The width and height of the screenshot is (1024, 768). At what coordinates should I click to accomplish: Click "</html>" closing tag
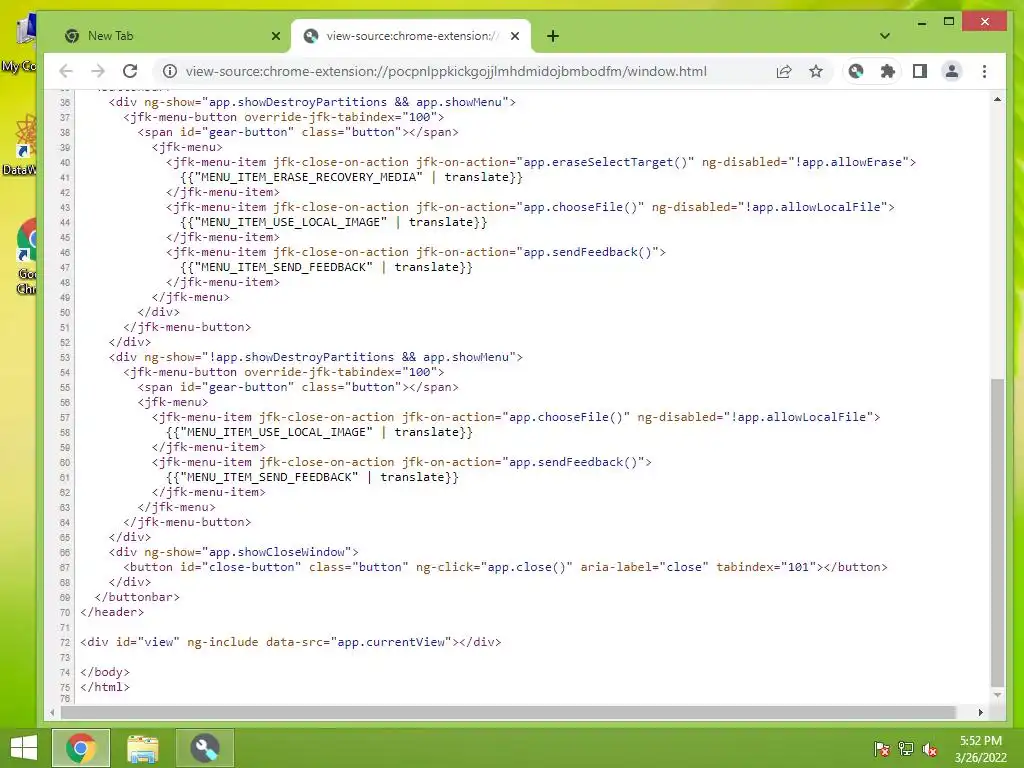pos(104,687)
